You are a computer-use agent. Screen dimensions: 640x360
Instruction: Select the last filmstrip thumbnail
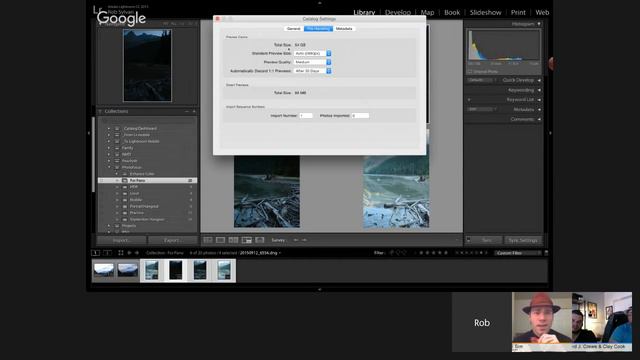click(x=224, y=270)
